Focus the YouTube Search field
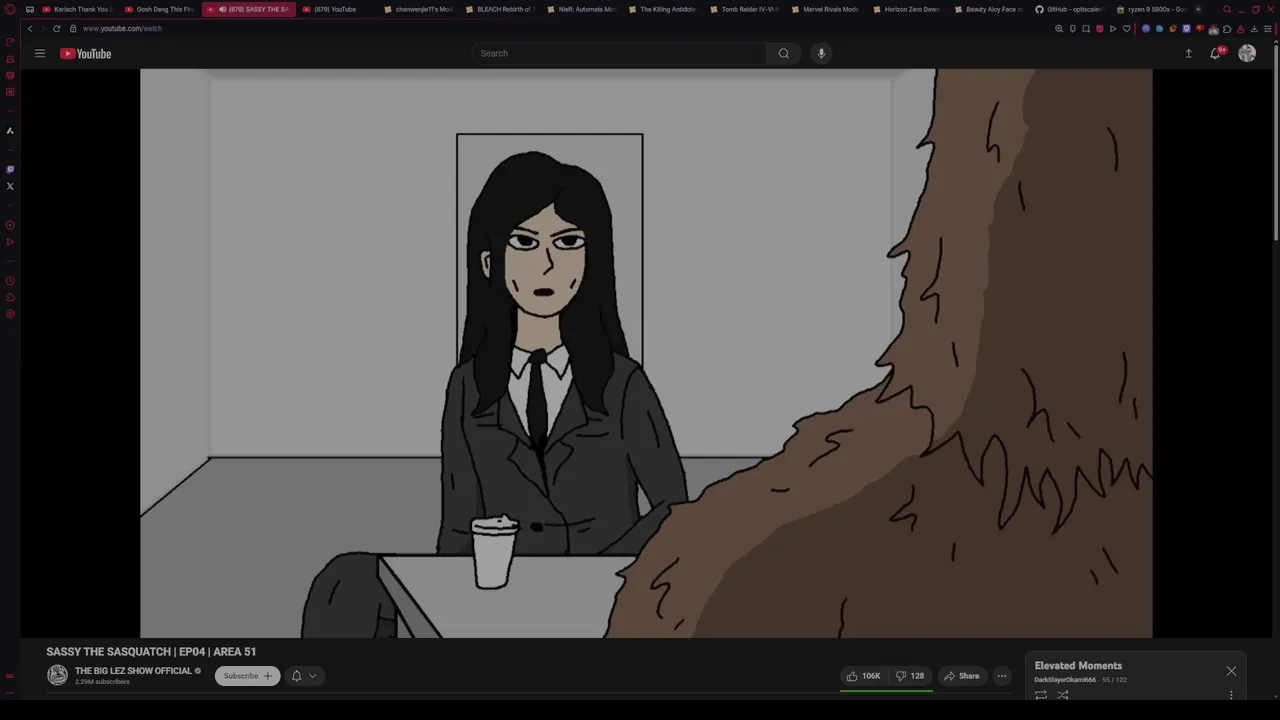This screenshot has height=720, width=1280. [x=620, y=53]
